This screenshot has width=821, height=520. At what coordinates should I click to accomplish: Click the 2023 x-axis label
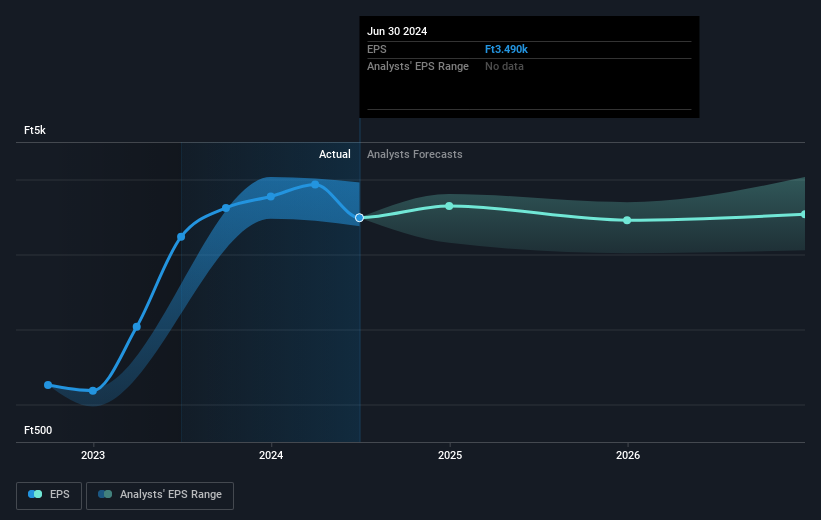pos(93,455)
